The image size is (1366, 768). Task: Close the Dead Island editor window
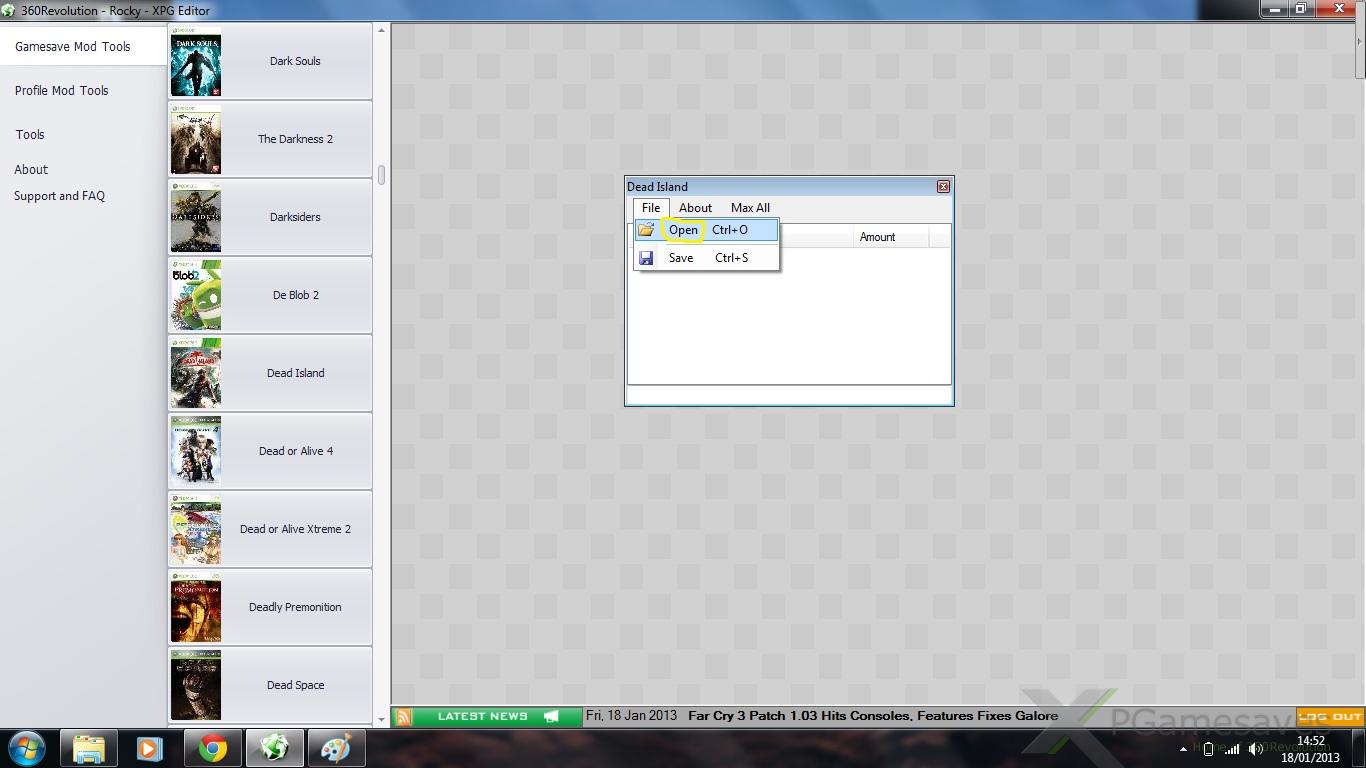click(x=942, y=187)
